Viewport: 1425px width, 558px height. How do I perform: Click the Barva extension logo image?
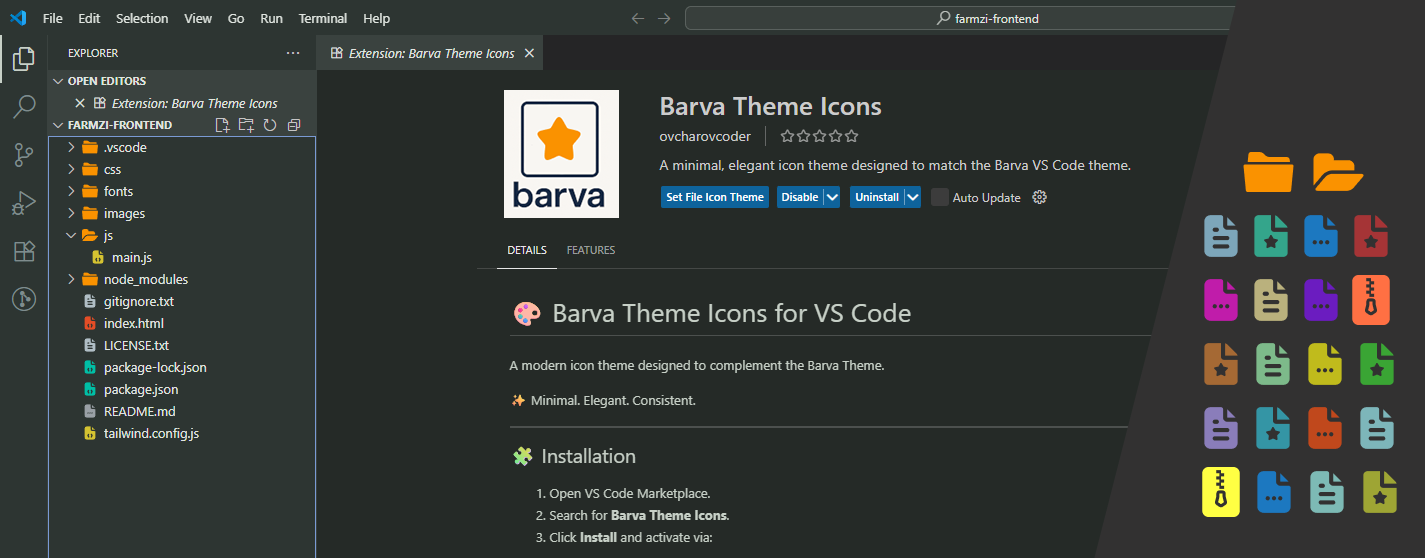561,154
